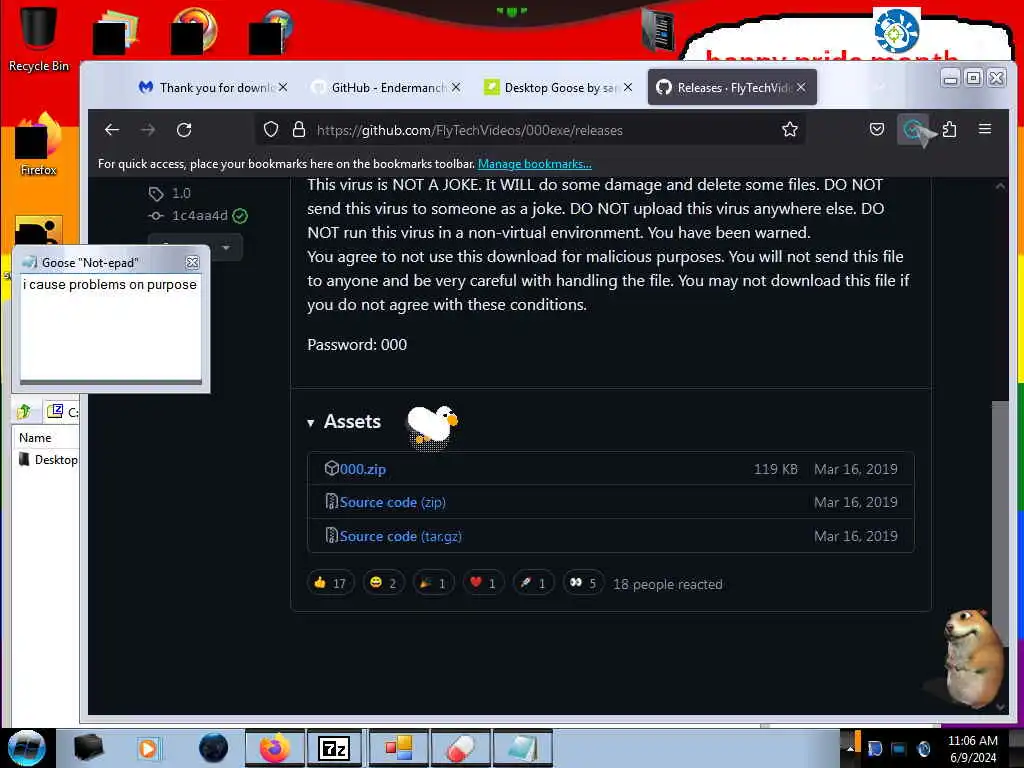
Task: Open the tracking protection shield icon
Action: [271, 130]
